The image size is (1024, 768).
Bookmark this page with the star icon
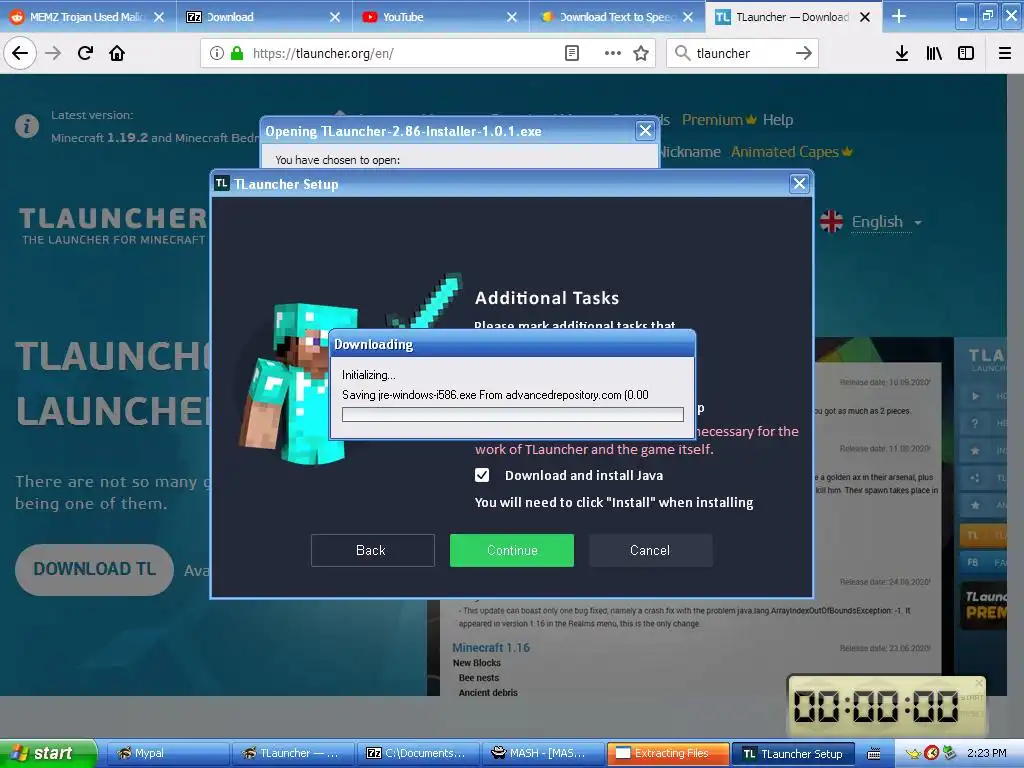(641, 53)
